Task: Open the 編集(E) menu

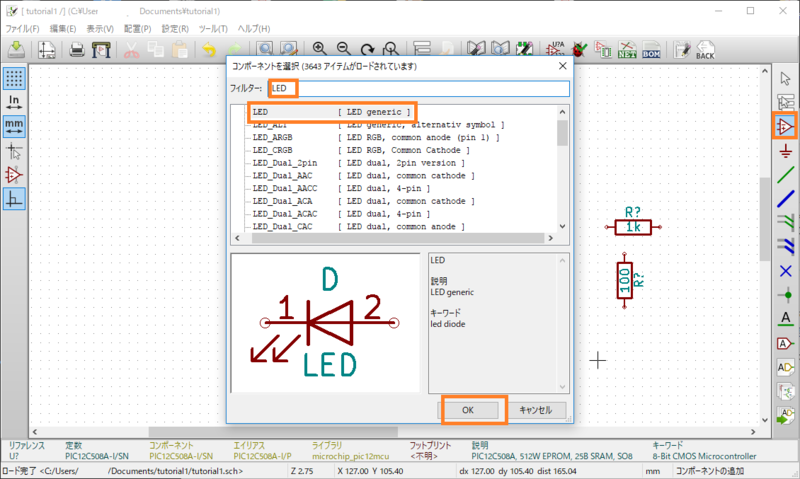Action: coord(63,29)
